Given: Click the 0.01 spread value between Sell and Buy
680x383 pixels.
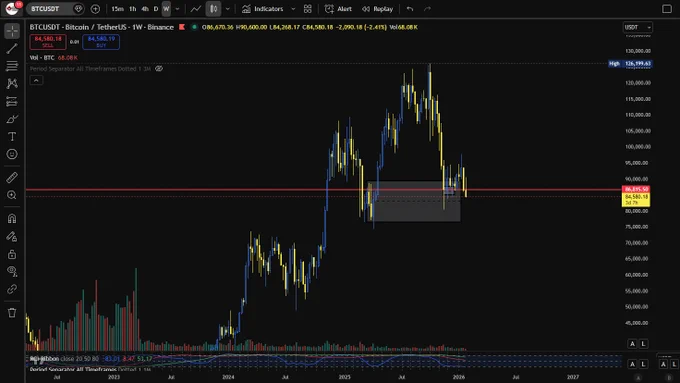Looking at the screenshot, I should tap(75, 42).
